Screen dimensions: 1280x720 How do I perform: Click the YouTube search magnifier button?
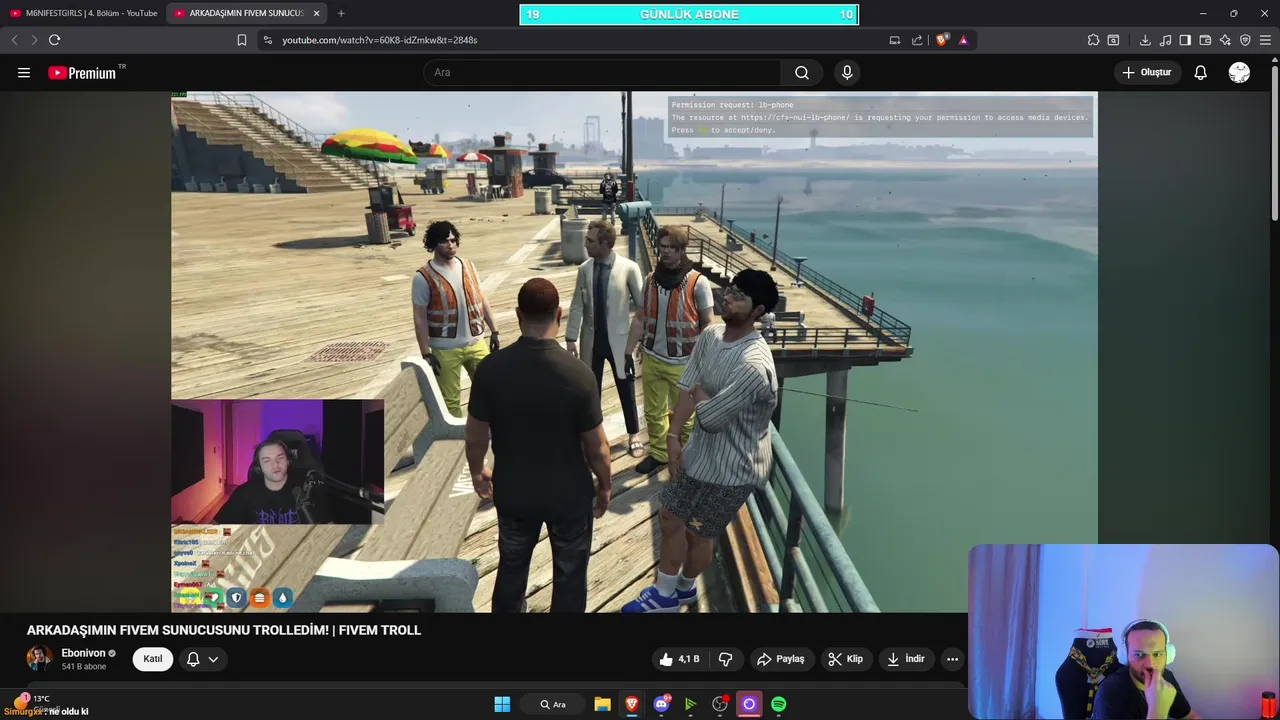(x=802, y=73)
